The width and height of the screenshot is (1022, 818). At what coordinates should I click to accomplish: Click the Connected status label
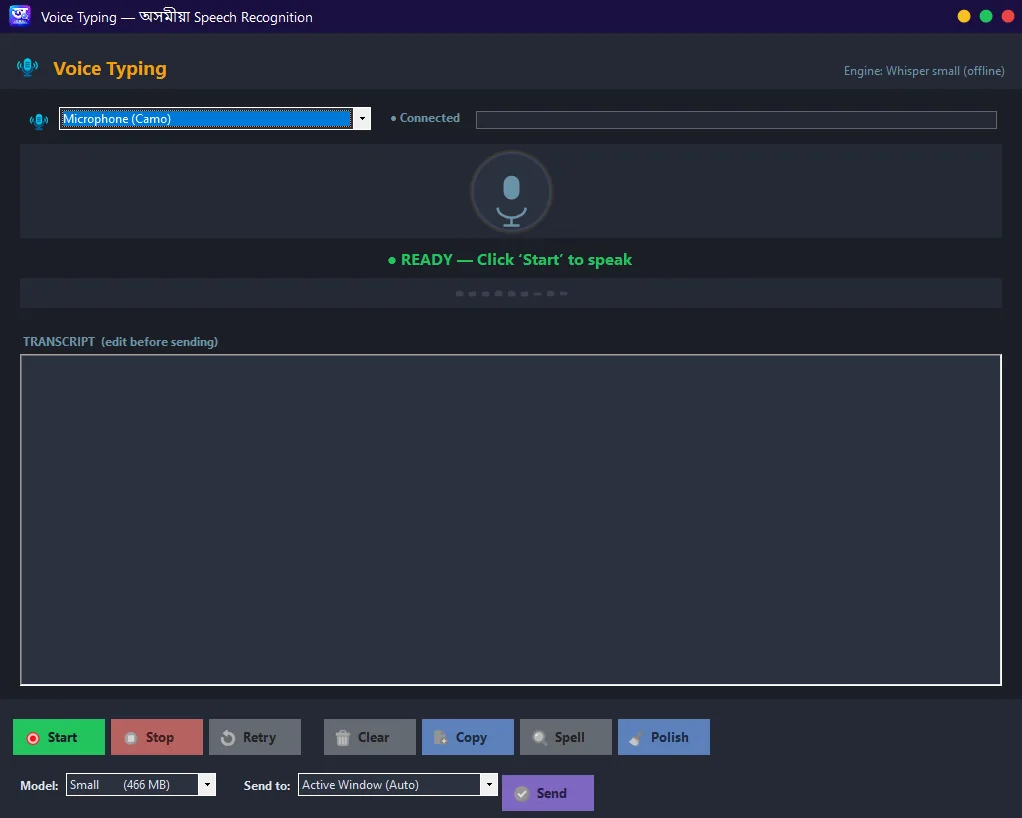tap(425, 118)
